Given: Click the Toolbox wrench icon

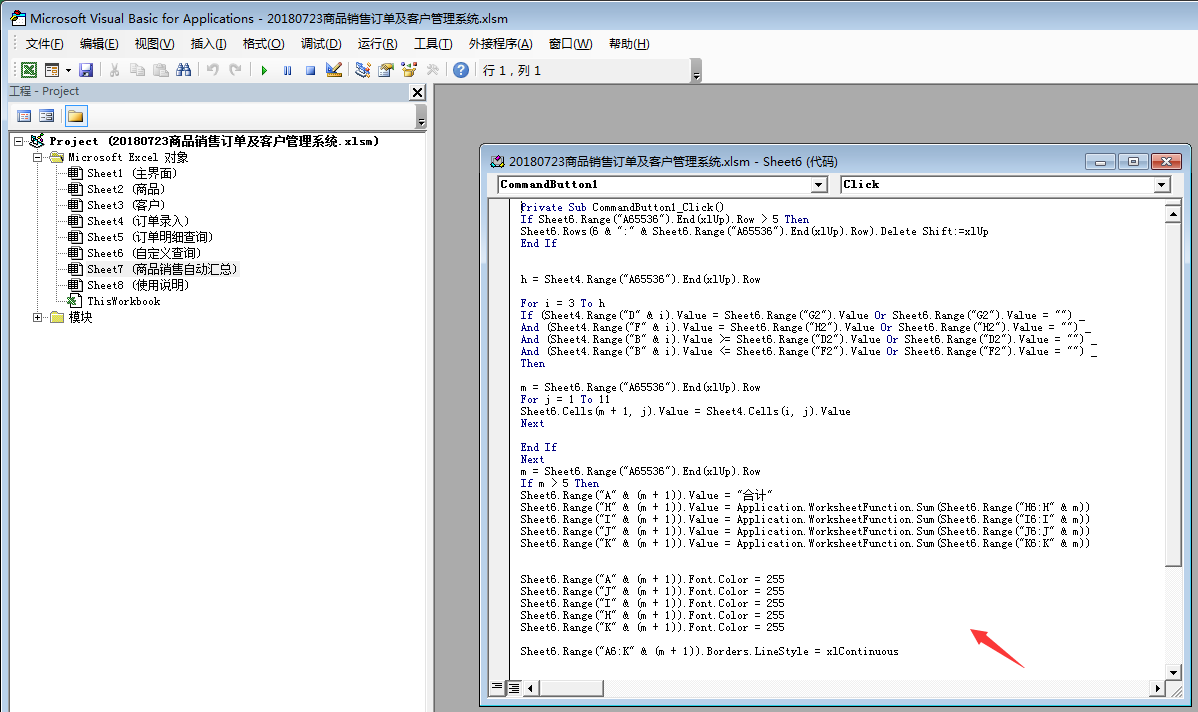Looking at the screenshot, I should coord(432,70).
